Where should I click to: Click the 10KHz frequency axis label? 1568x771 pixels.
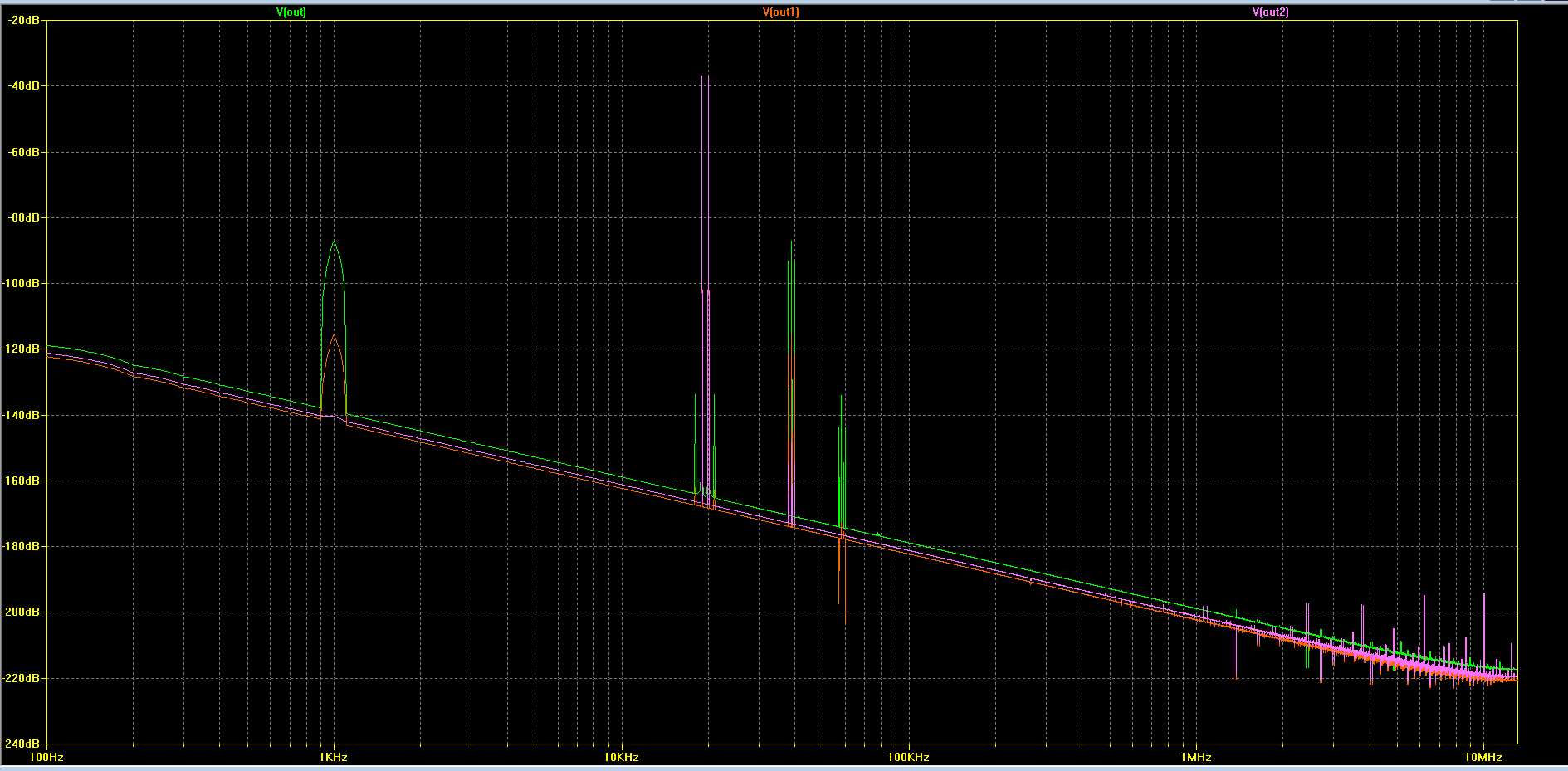coord(621,757)
